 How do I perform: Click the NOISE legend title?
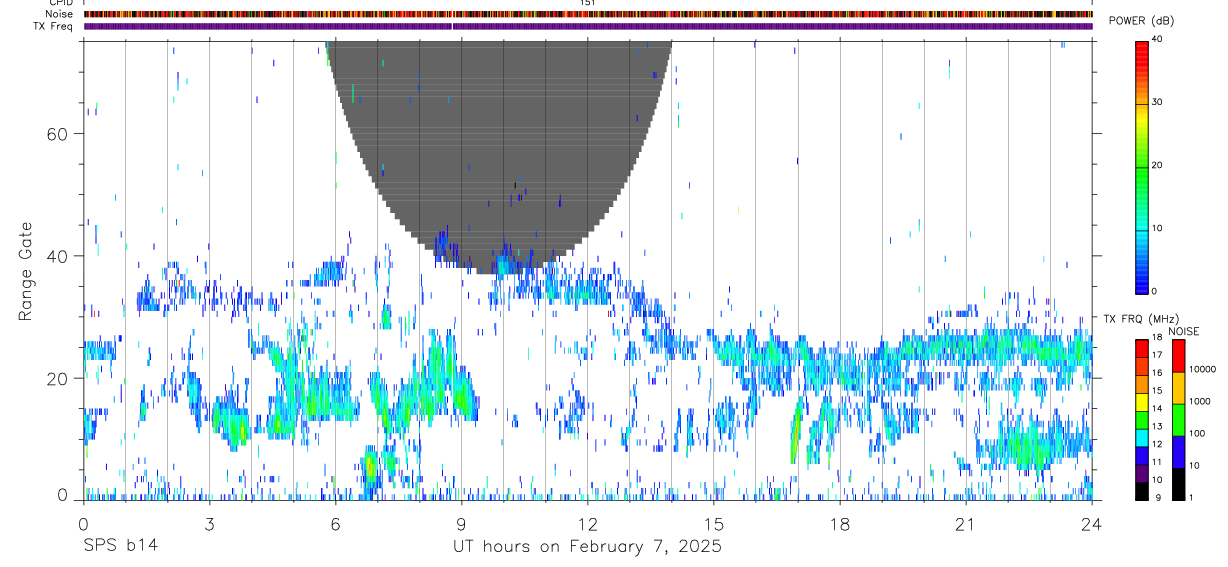pos(1183,331)
